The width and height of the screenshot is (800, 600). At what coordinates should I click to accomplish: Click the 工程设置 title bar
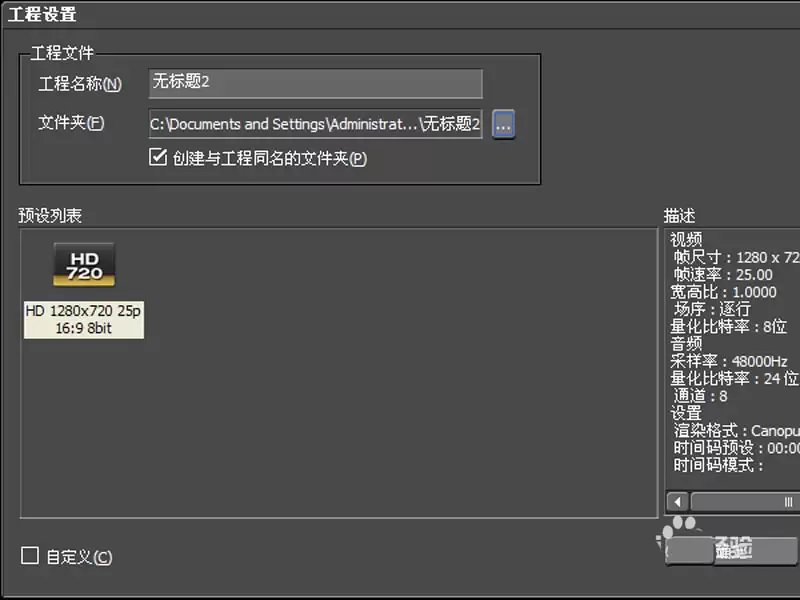tap(400, 14)
